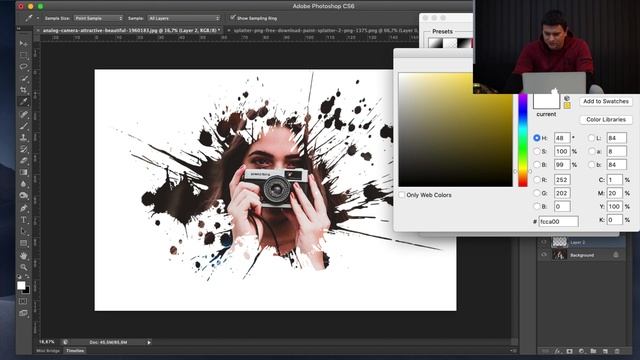The width and height of the screenshot is (640, 360).
Task: Click the R value input field
Action: click(562, 180)
